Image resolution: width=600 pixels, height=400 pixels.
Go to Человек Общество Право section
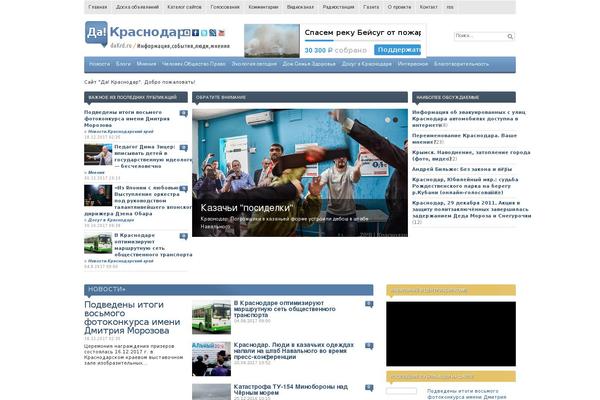tap(194, 64)
